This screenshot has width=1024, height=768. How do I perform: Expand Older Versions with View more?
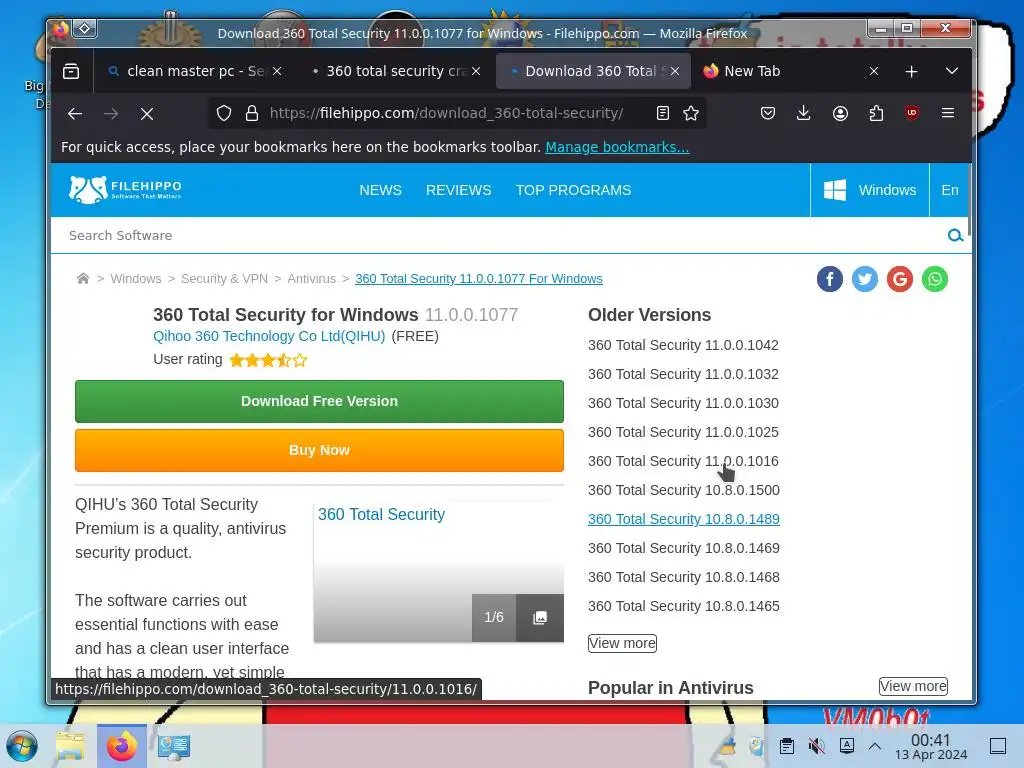[622, 643]
